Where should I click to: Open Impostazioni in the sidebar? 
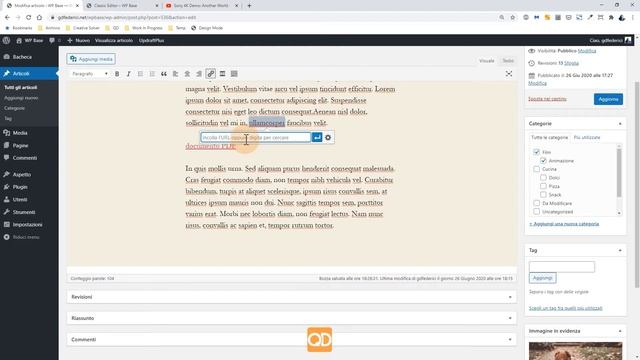click(x=27, y=224)
